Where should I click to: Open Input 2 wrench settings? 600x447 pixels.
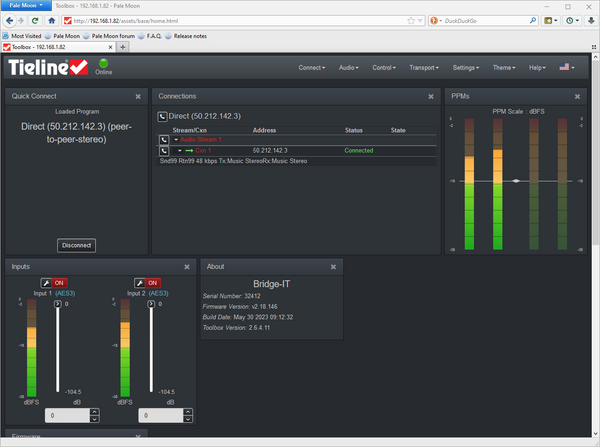137,283
